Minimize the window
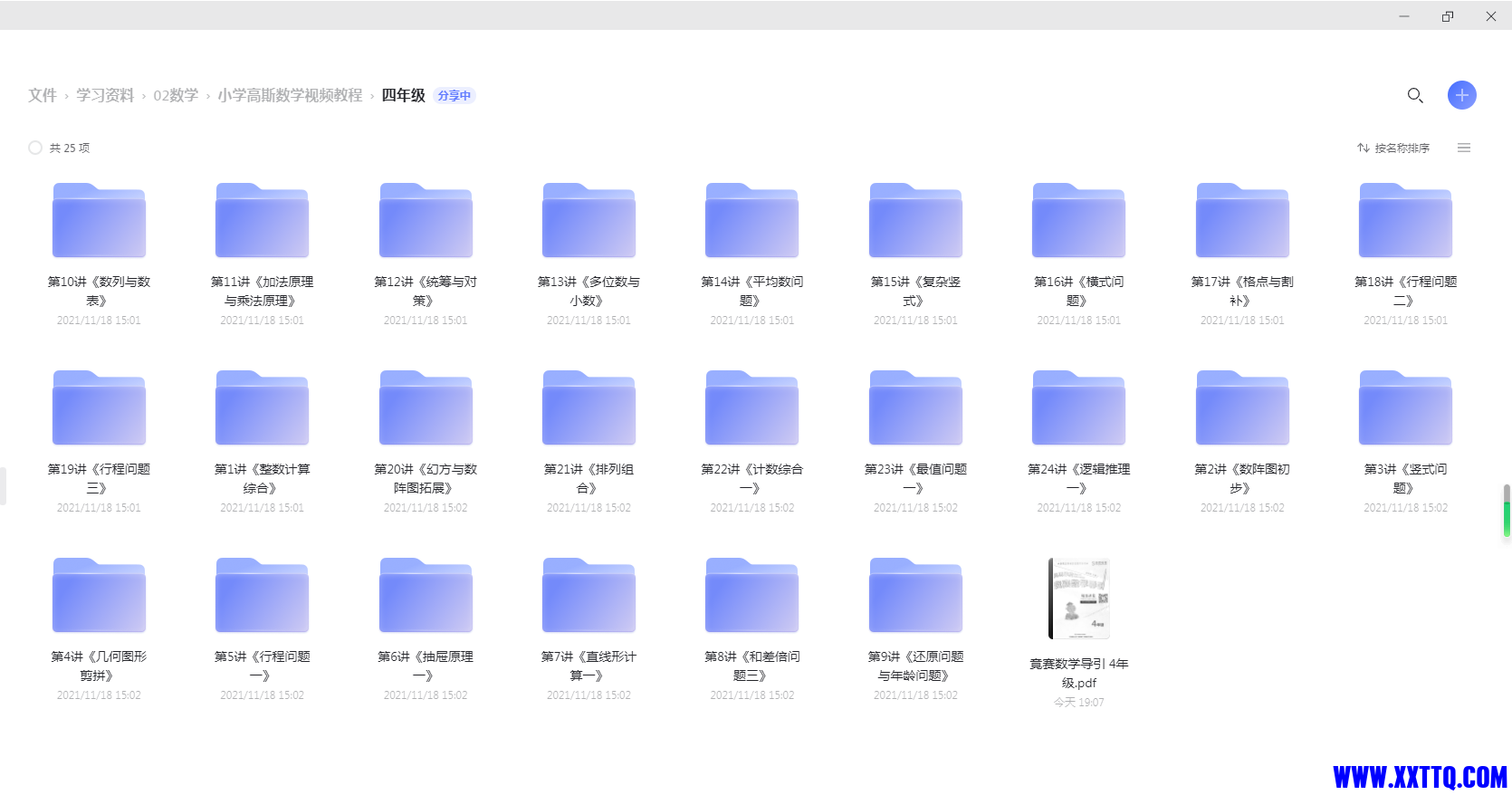The width and height of the screenshot is (1512, 795). [1404, 15]
